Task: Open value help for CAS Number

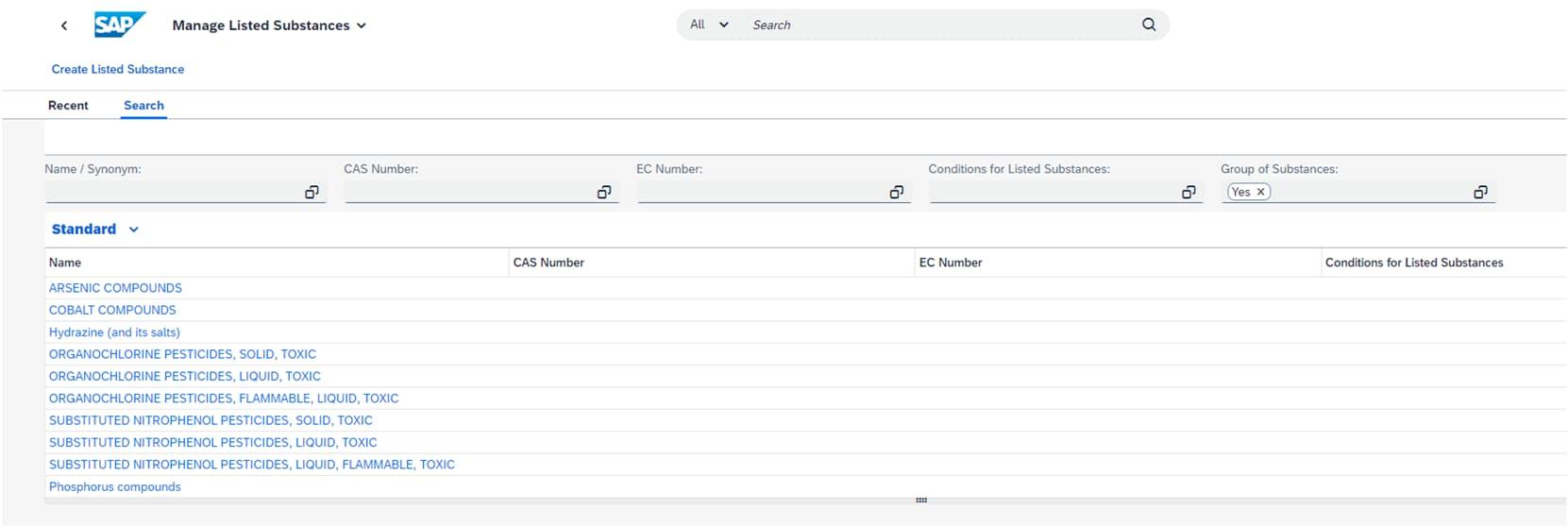Action: point(604,192)
